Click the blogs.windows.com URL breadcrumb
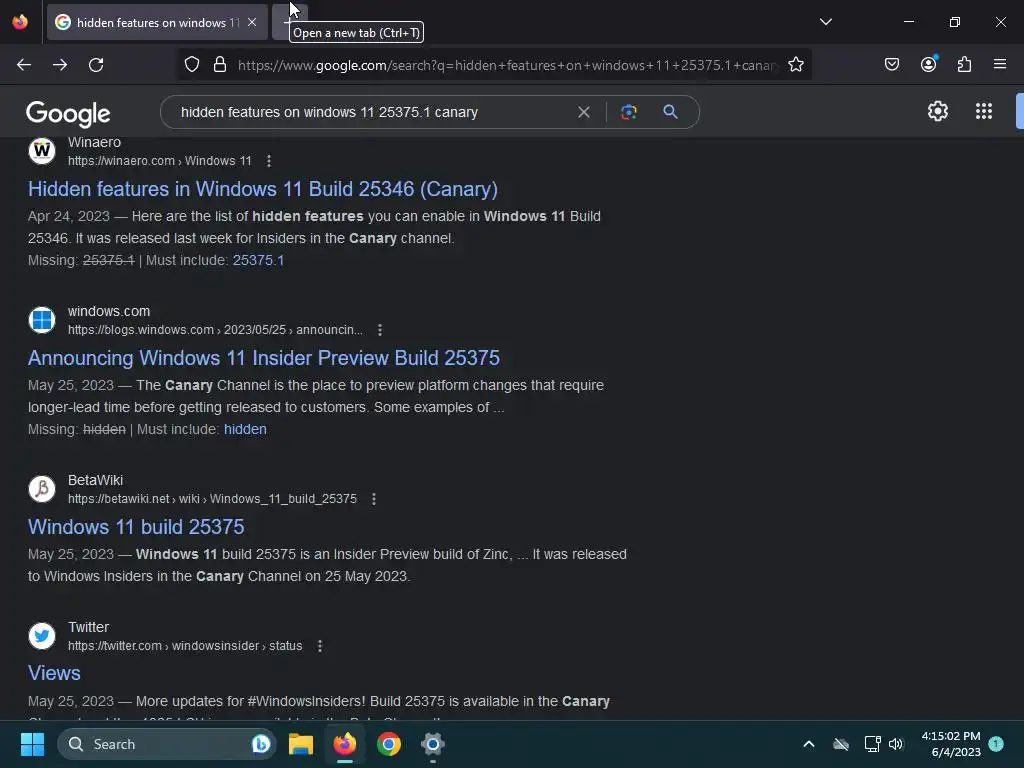 [x=215, y=330]
